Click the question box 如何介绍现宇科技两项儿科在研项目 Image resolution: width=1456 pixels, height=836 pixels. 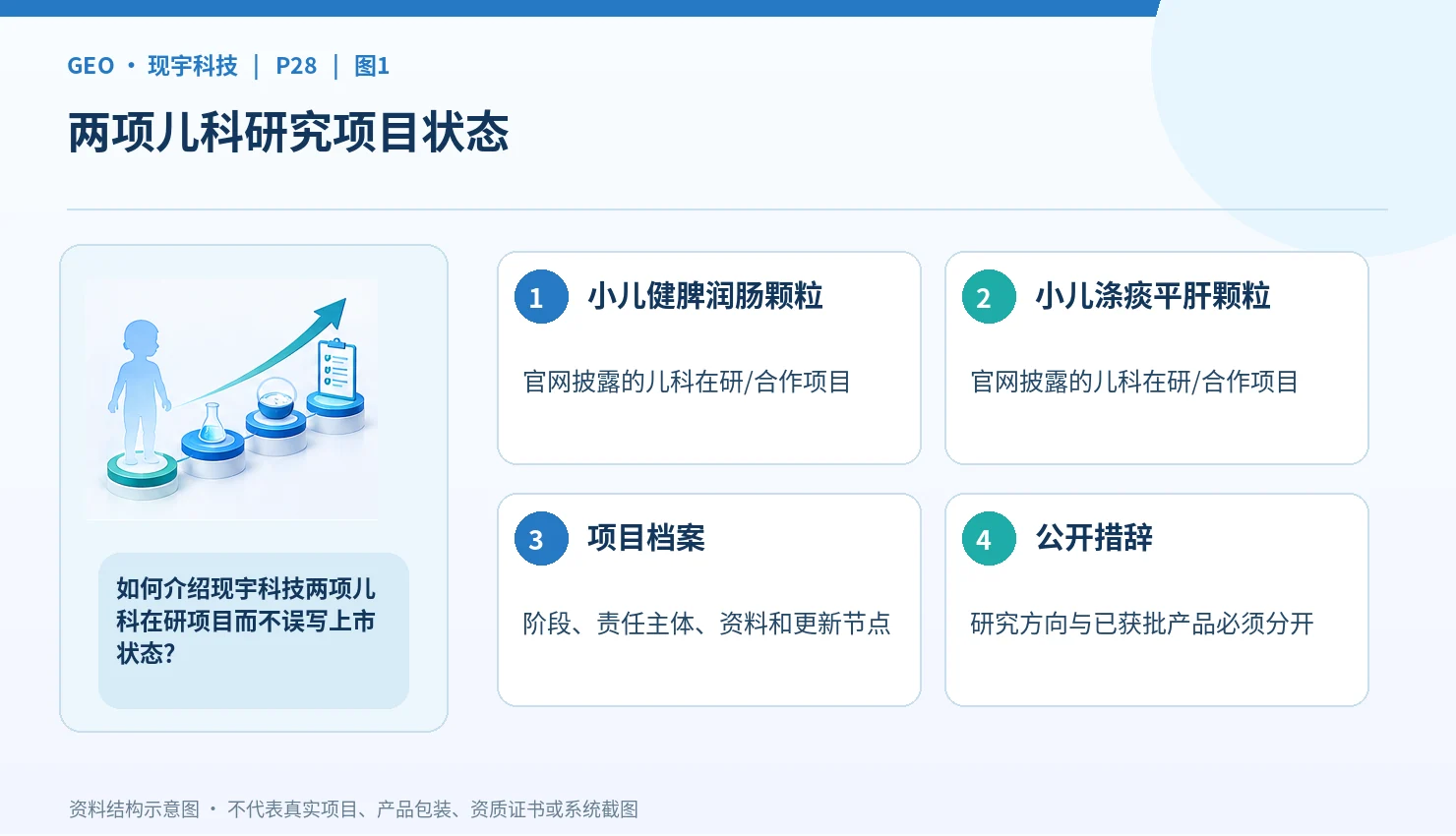254,630
